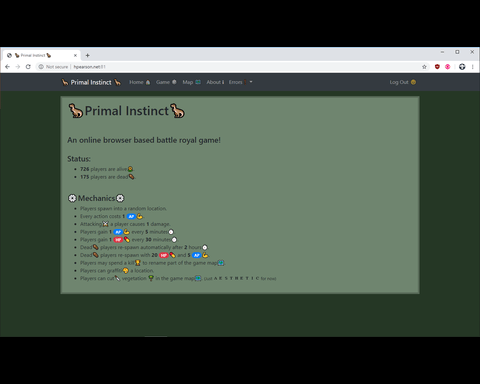
Task: Open the Map page from the navbar
Action: (191, 82)
